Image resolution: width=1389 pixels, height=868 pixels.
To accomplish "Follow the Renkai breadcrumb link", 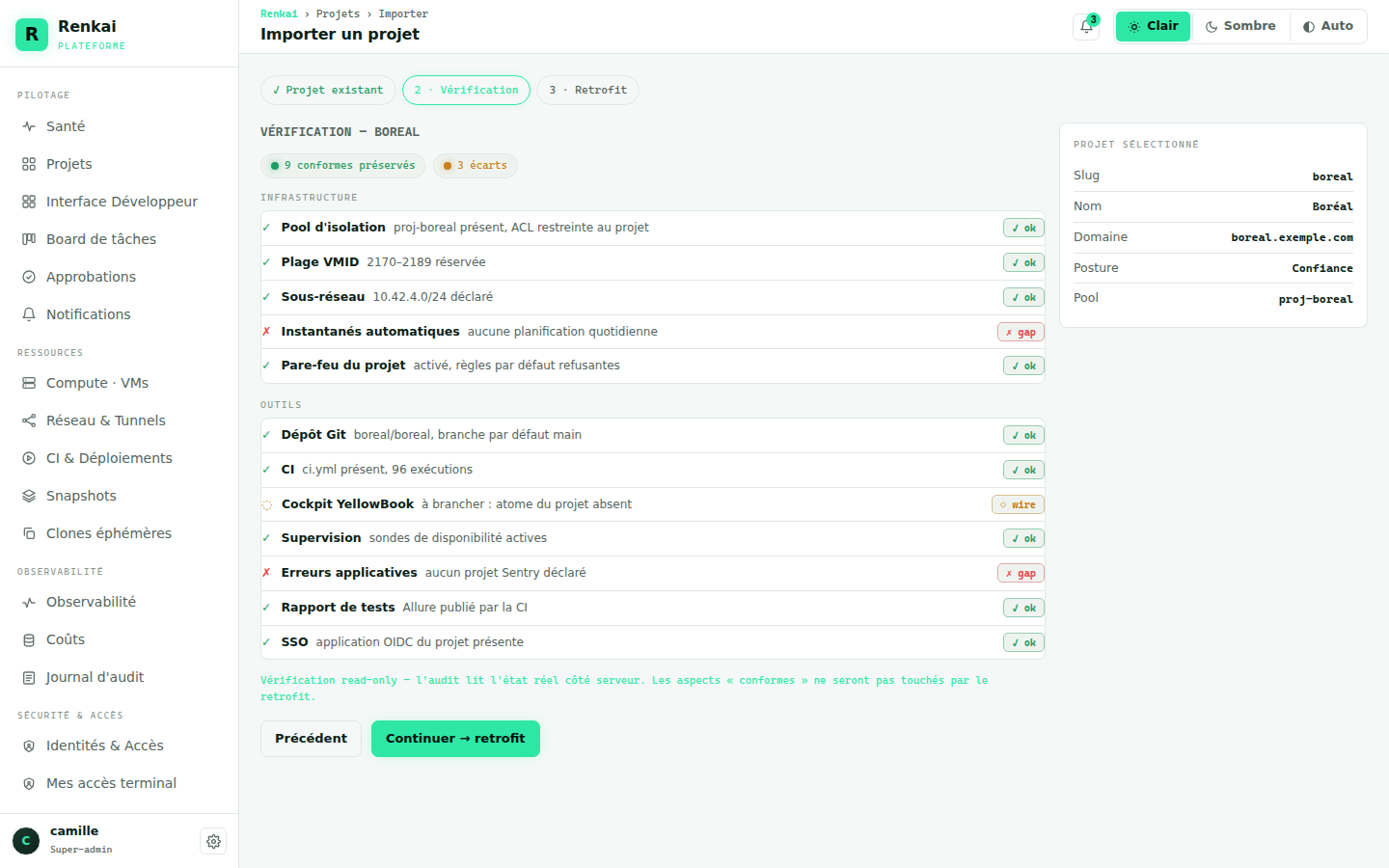I will click(279, 14).
